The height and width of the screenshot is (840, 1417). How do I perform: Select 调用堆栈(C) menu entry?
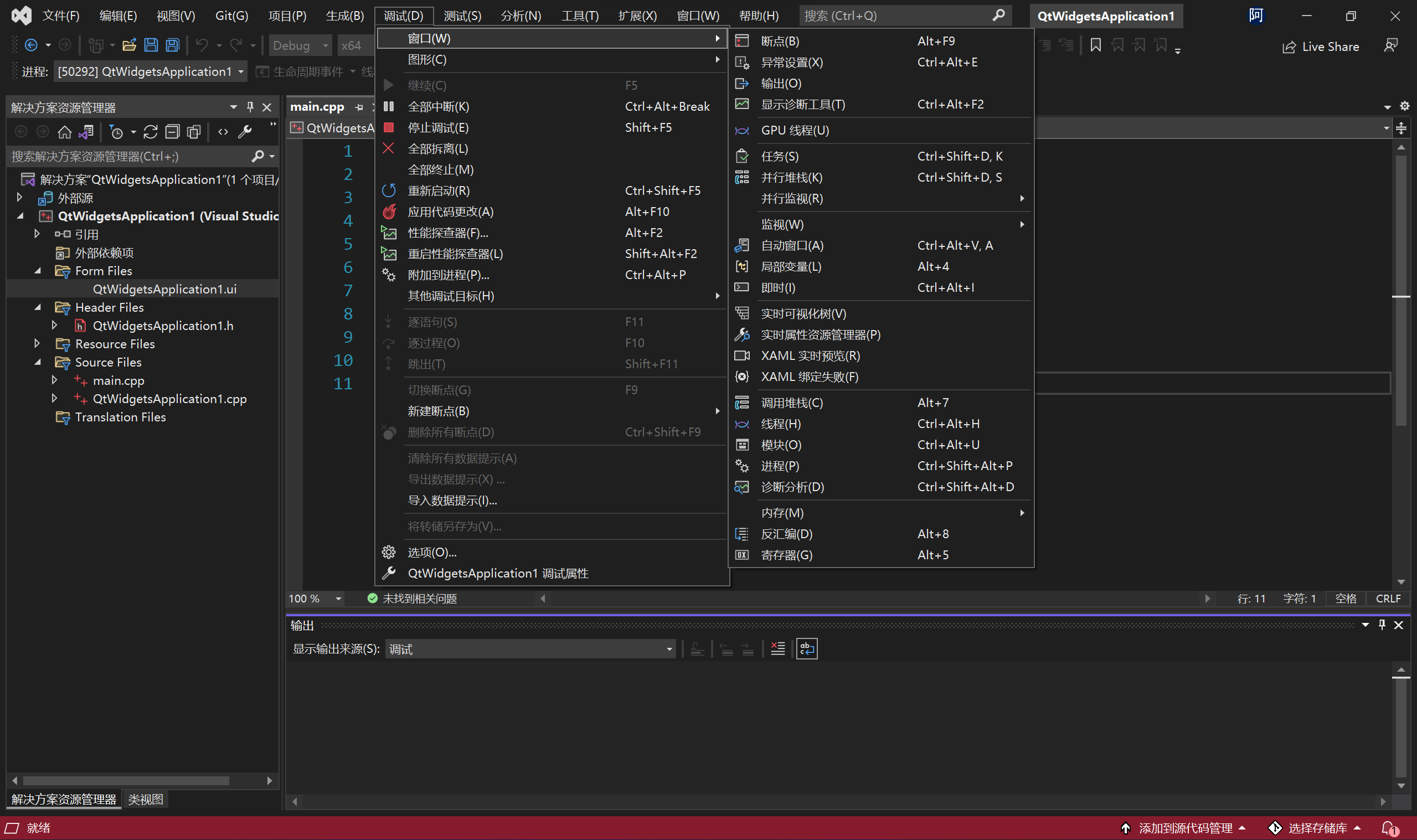click(x=881, y=403)
